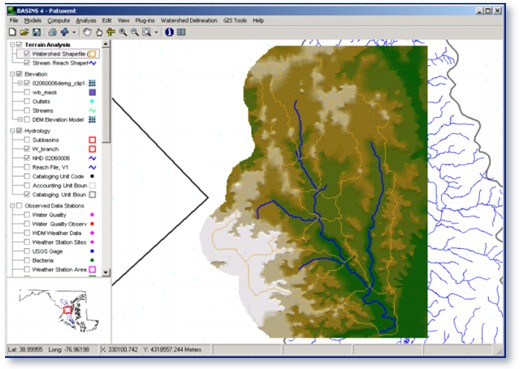
Task: Collapse the Observed Data Stations group
Action: [12, 206]
